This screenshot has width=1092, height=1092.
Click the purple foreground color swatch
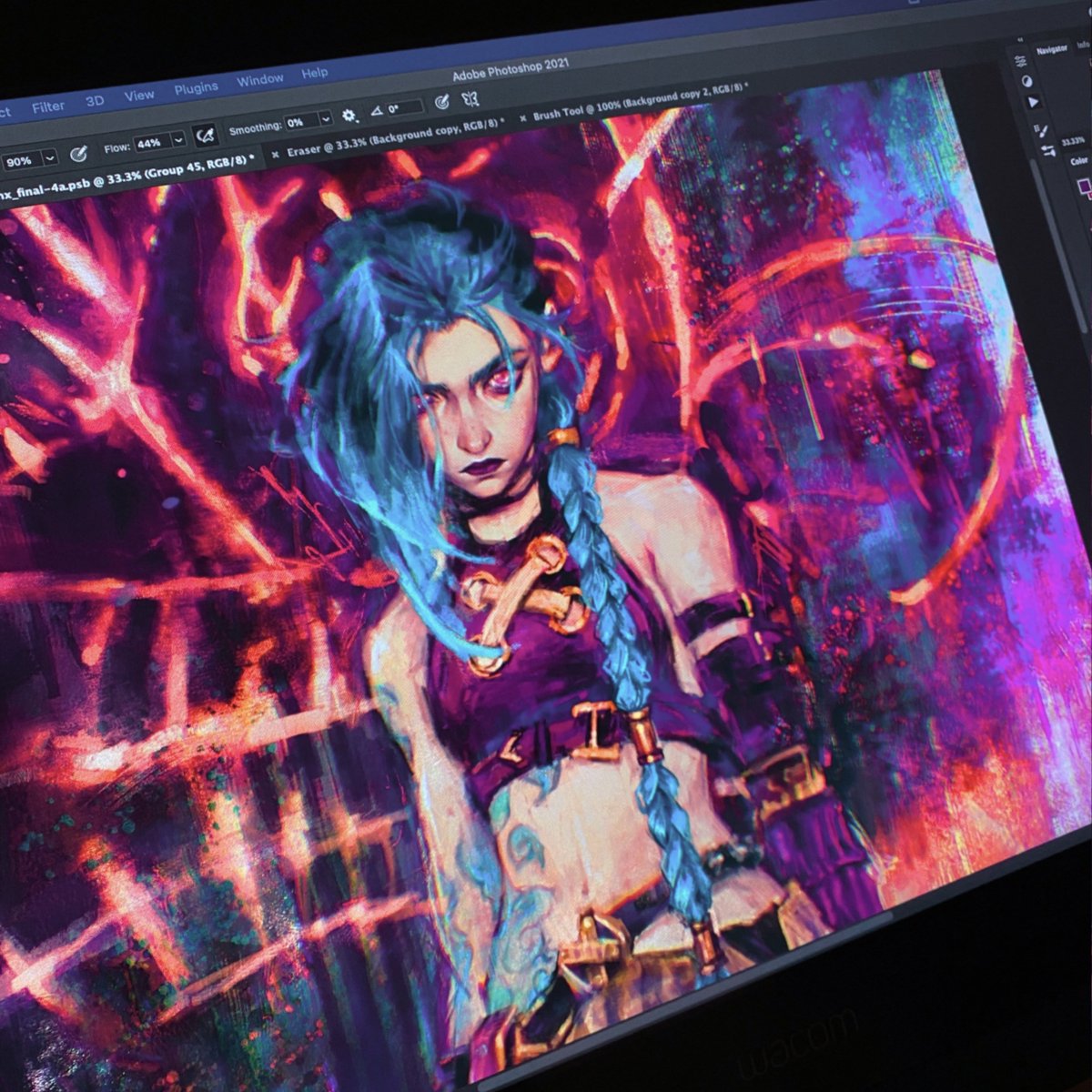[1084, 187]
